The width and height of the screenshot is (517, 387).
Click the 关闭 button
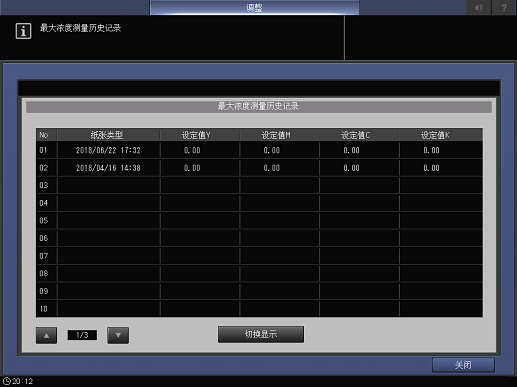tap(463, 365)
